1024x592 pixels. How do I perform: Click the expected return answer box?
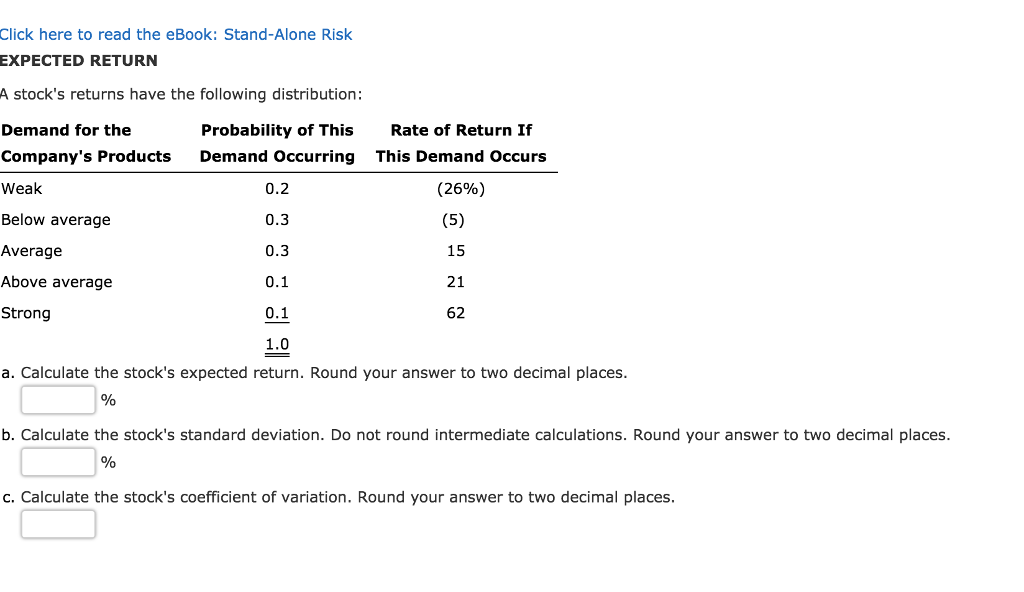(x=57, y=399)
